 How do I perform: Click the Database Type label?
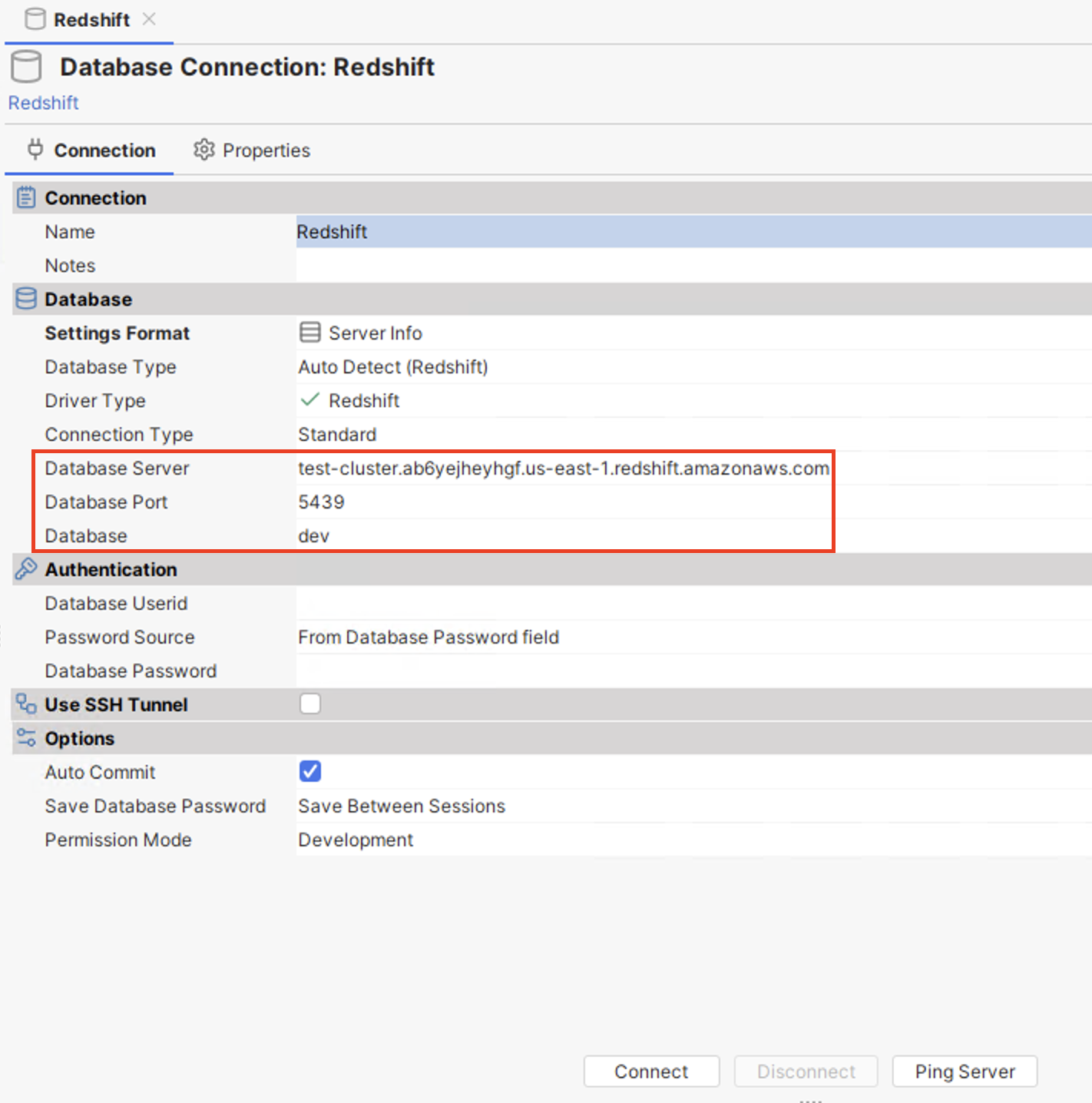click(111, 367)
